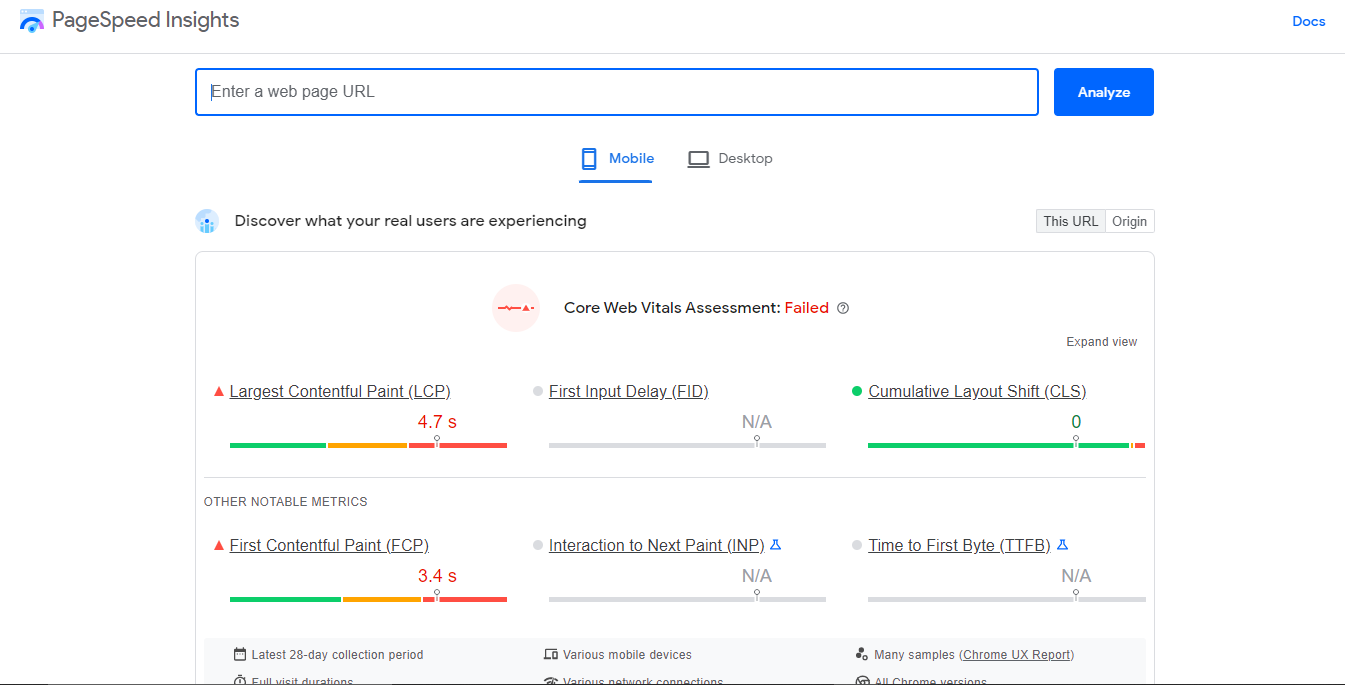Click the experimental flask icon beside INP

(x=775, y=545)
